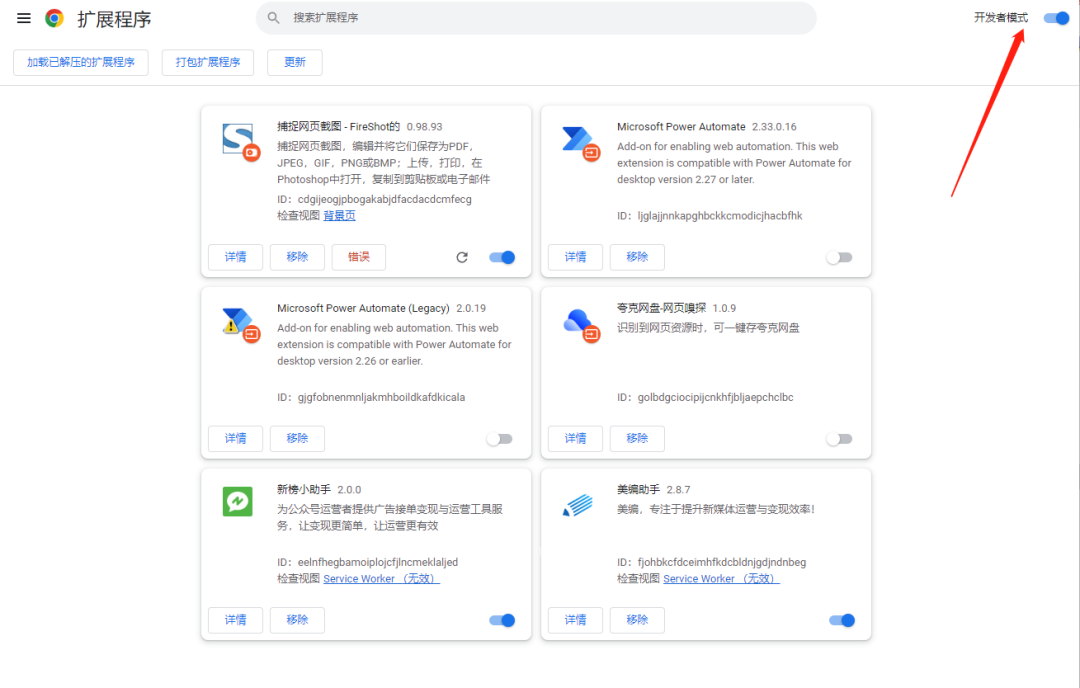Open 详情 for 夸克网盘-网页嗅探
1080x688 pixels.
pyautogui.click(x=575, y=438)
